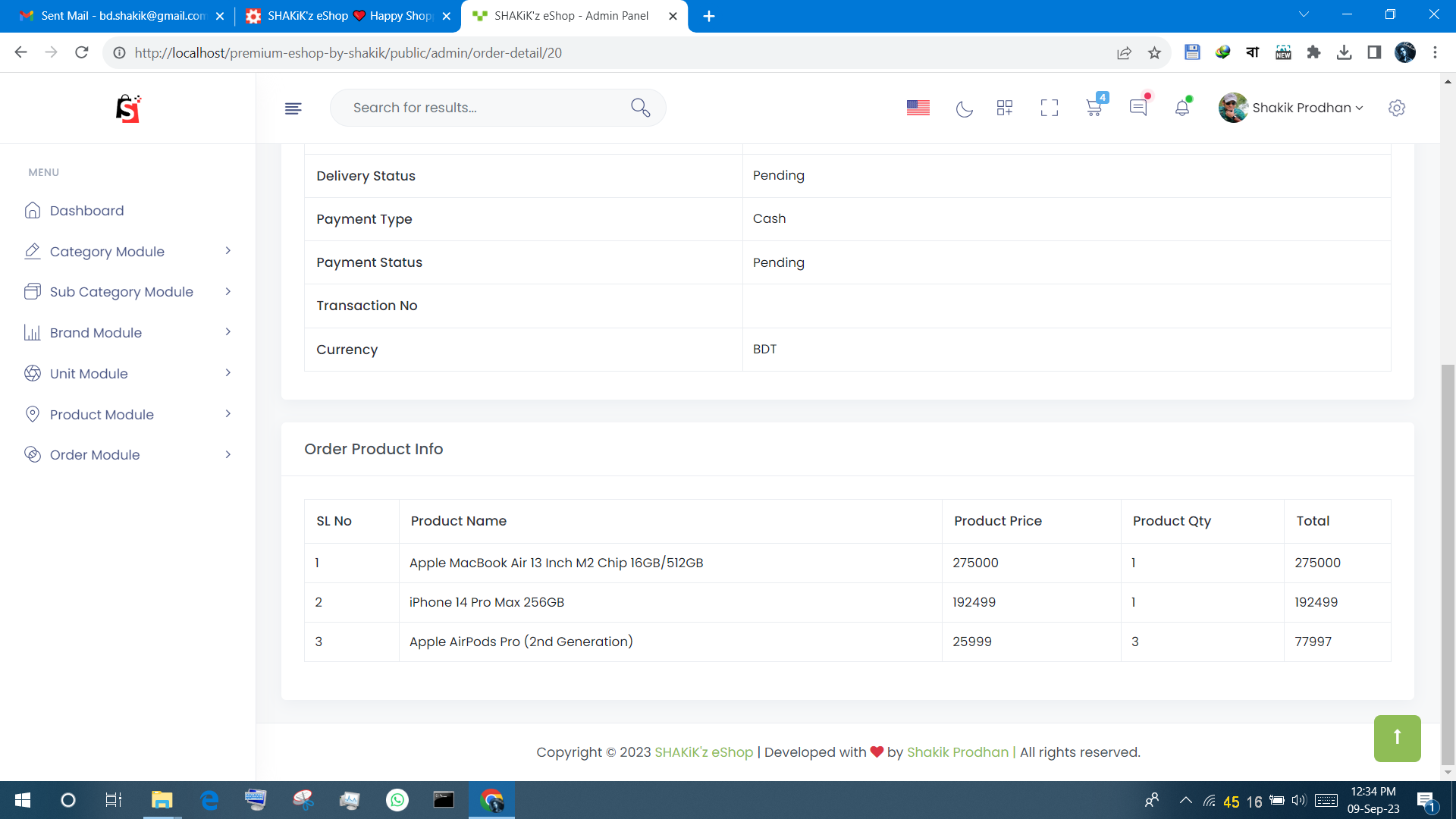1456x819 pixels.
Task: Switch to dark mode via the moon icon
Action: pyautogui.click(x=964, y=108)
